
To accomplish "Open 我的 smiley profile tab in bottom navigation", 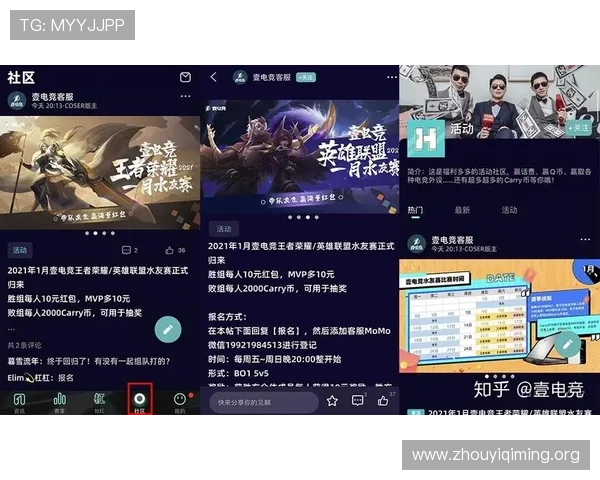I will [x=180, y=402].
